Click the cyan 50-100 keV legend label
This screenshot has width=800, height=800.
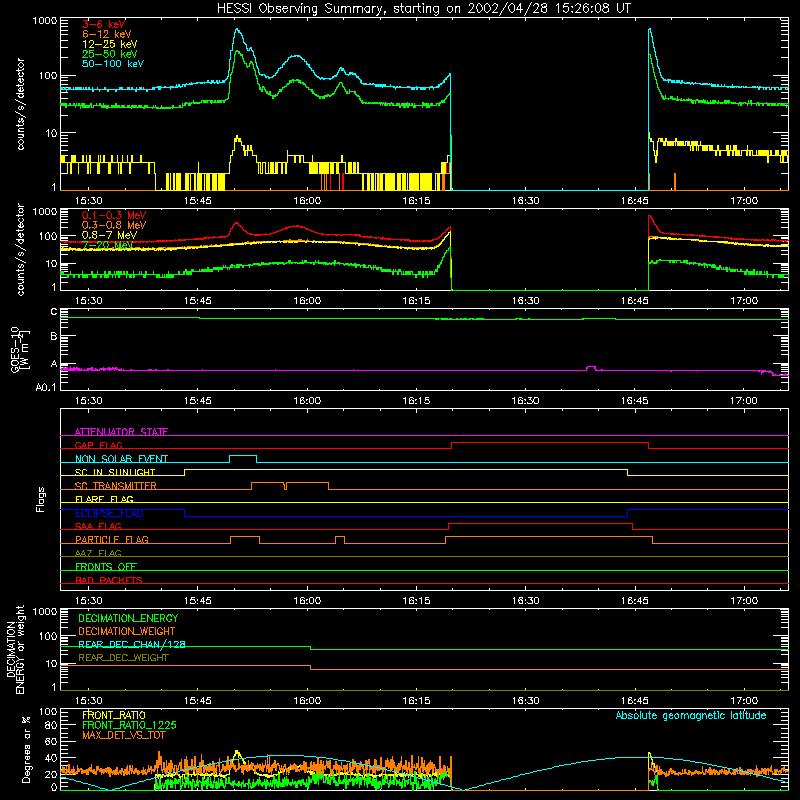(x=113, y=64)
